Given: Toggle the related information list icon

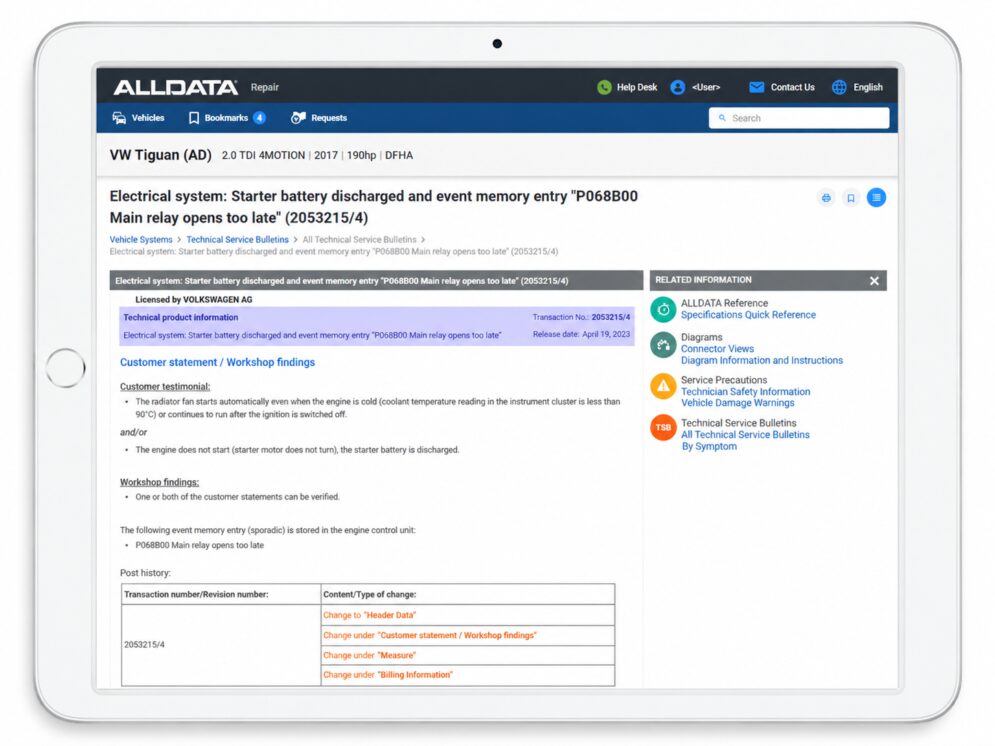Looking at the screenshot, I should pyautogui.click(x=876, y=198).
